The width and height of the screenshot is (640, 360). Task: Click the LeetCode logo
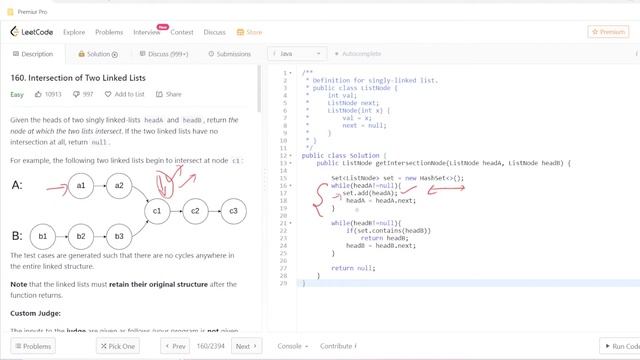coord(32,32)
